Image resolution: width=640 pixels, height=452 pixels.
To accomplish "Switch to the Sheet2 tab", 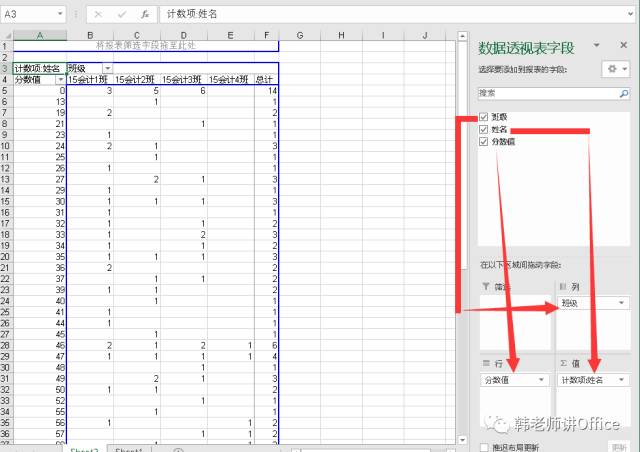I will (x=85, y=449).
